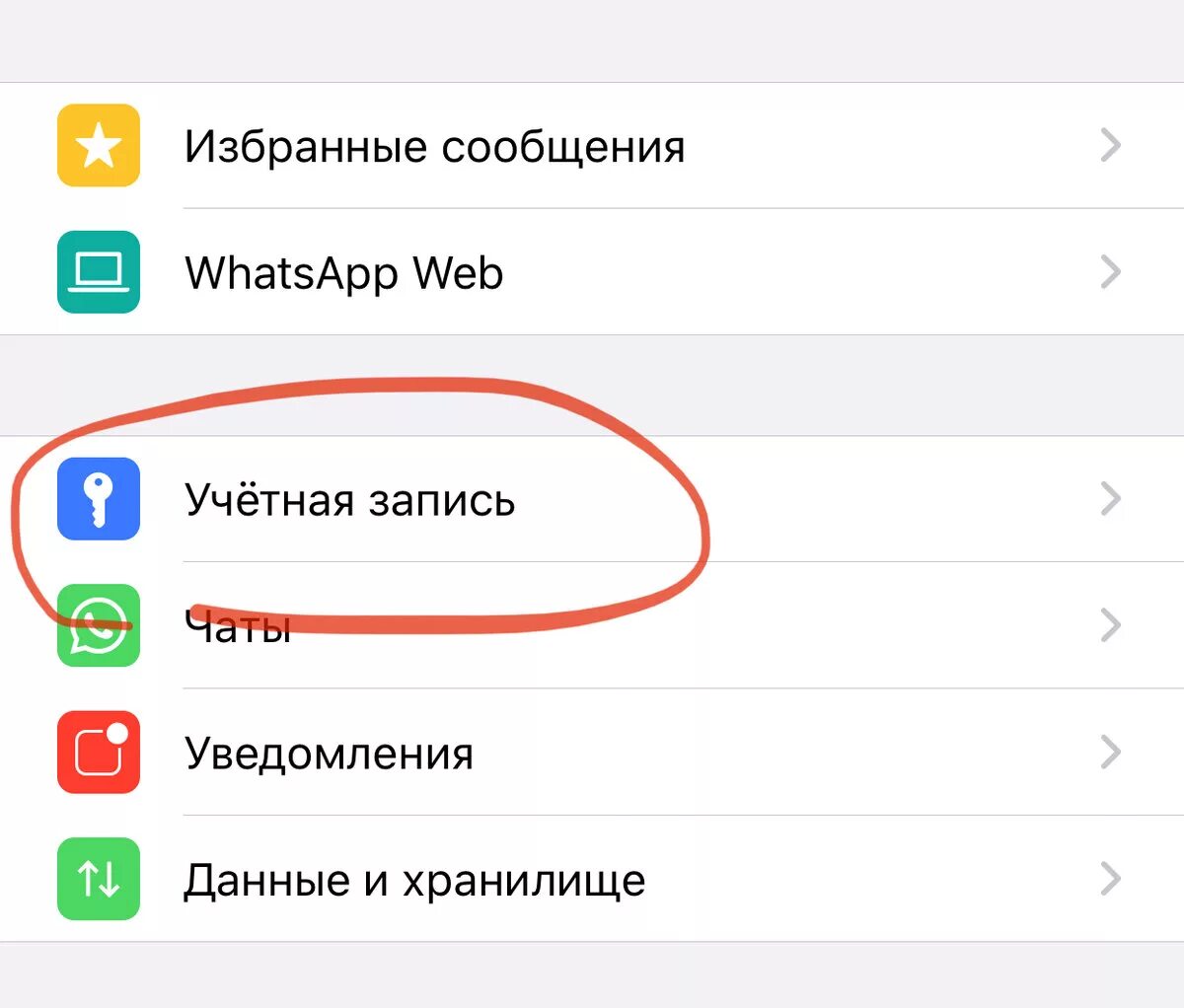The height and width of the screenshot is (1008, 1184).
Task: Tap the green WhatsApp Chats icon
Action: pos(99,625)
